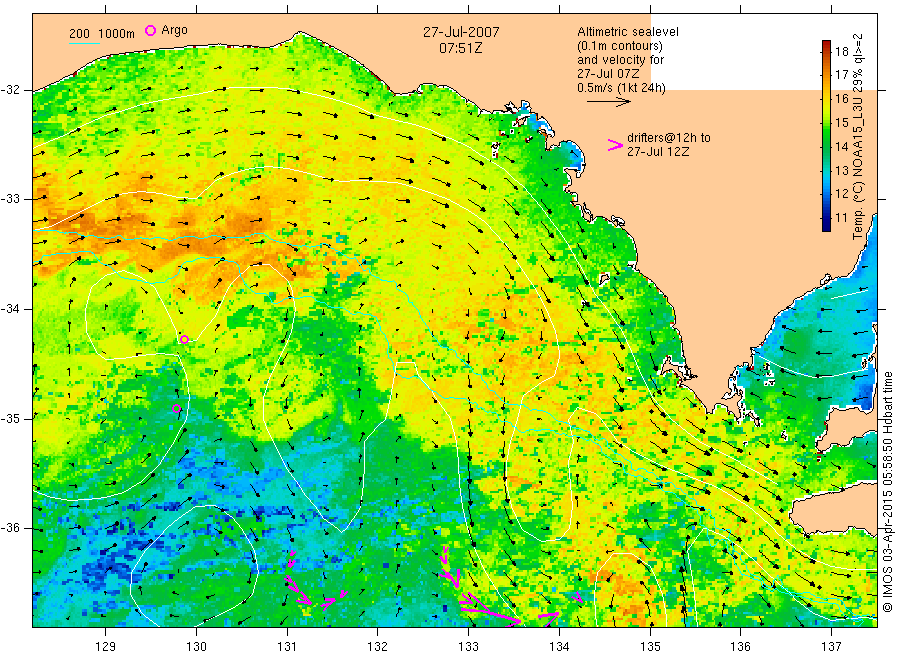Image resolution: width=900 pixels, height=660 pixels.
Task: Click the color bar value 18
Action: click(841, 52)
